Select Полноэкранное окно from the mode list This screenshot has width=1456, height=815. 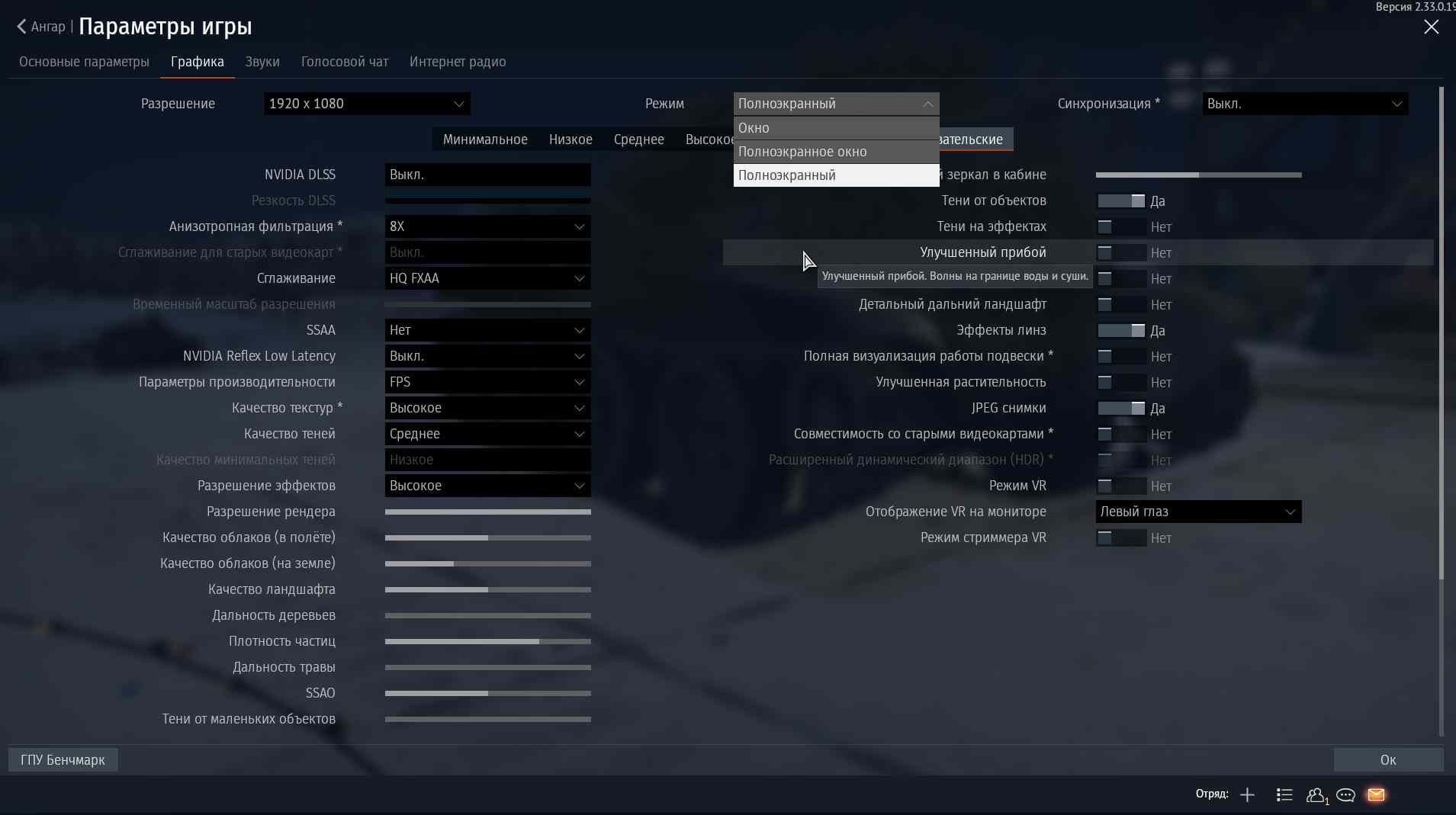tap(836, 152)
